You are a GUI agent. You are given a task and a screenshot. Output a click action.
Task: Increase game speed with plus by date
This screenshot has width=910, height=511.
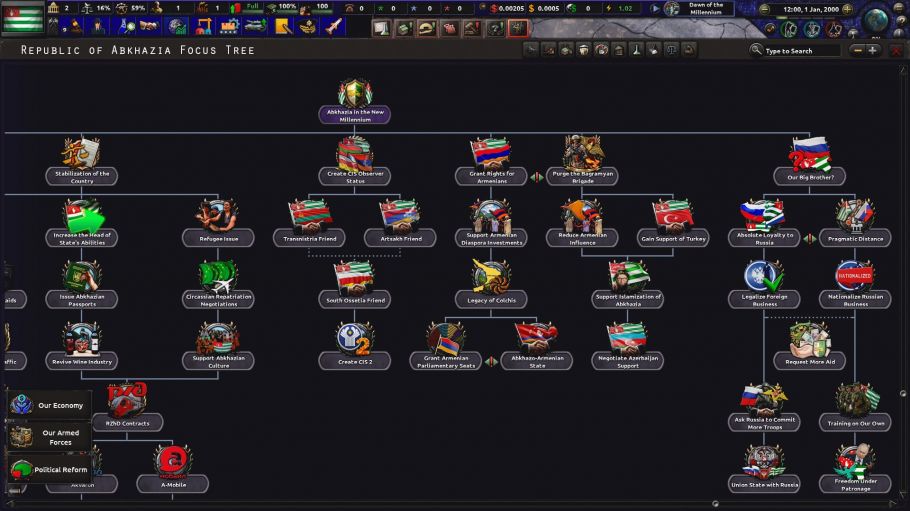point(847,9)
